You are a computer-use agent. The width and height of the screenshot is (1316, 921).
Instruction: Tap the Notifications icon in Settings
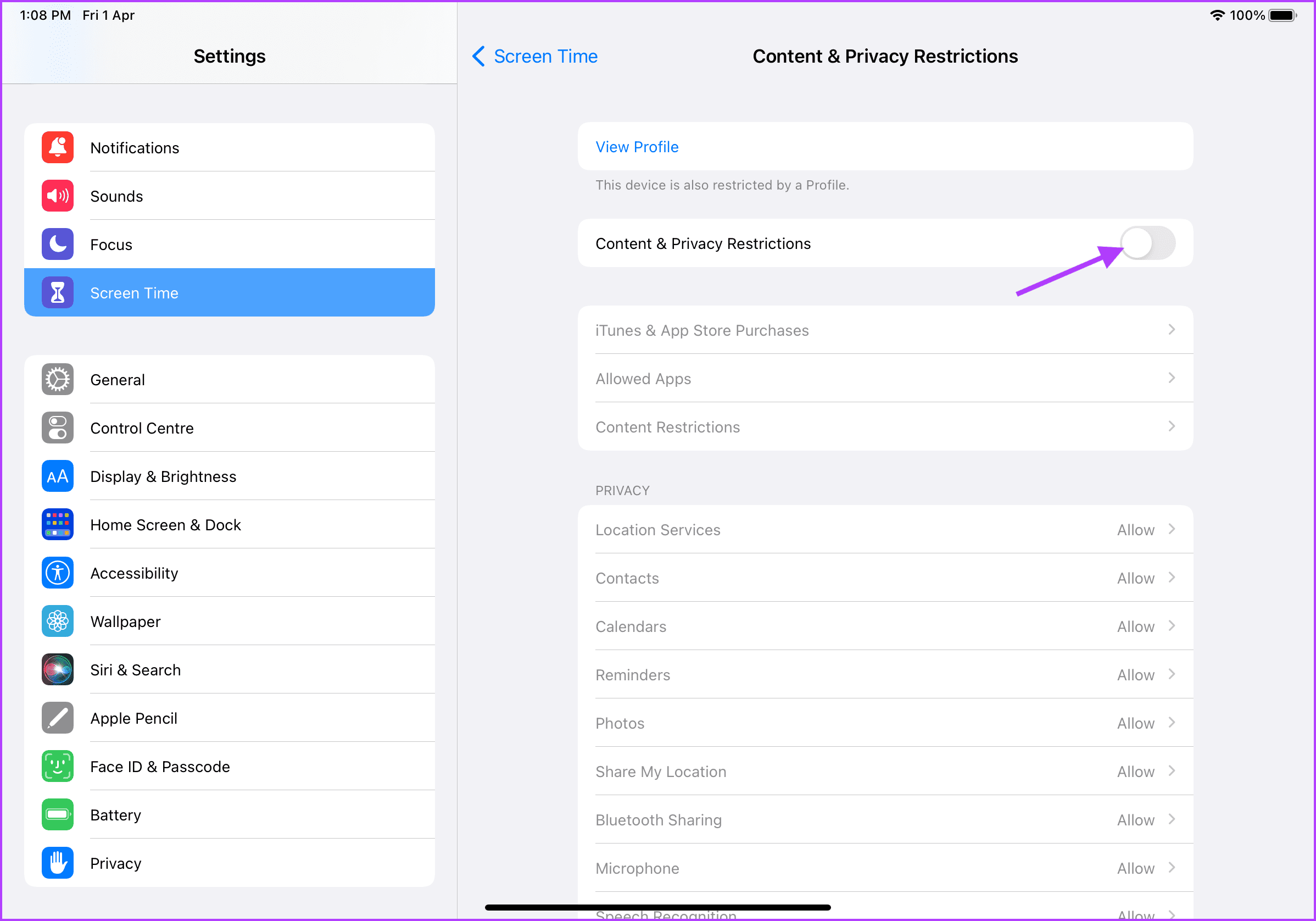[x=57, y=148]
